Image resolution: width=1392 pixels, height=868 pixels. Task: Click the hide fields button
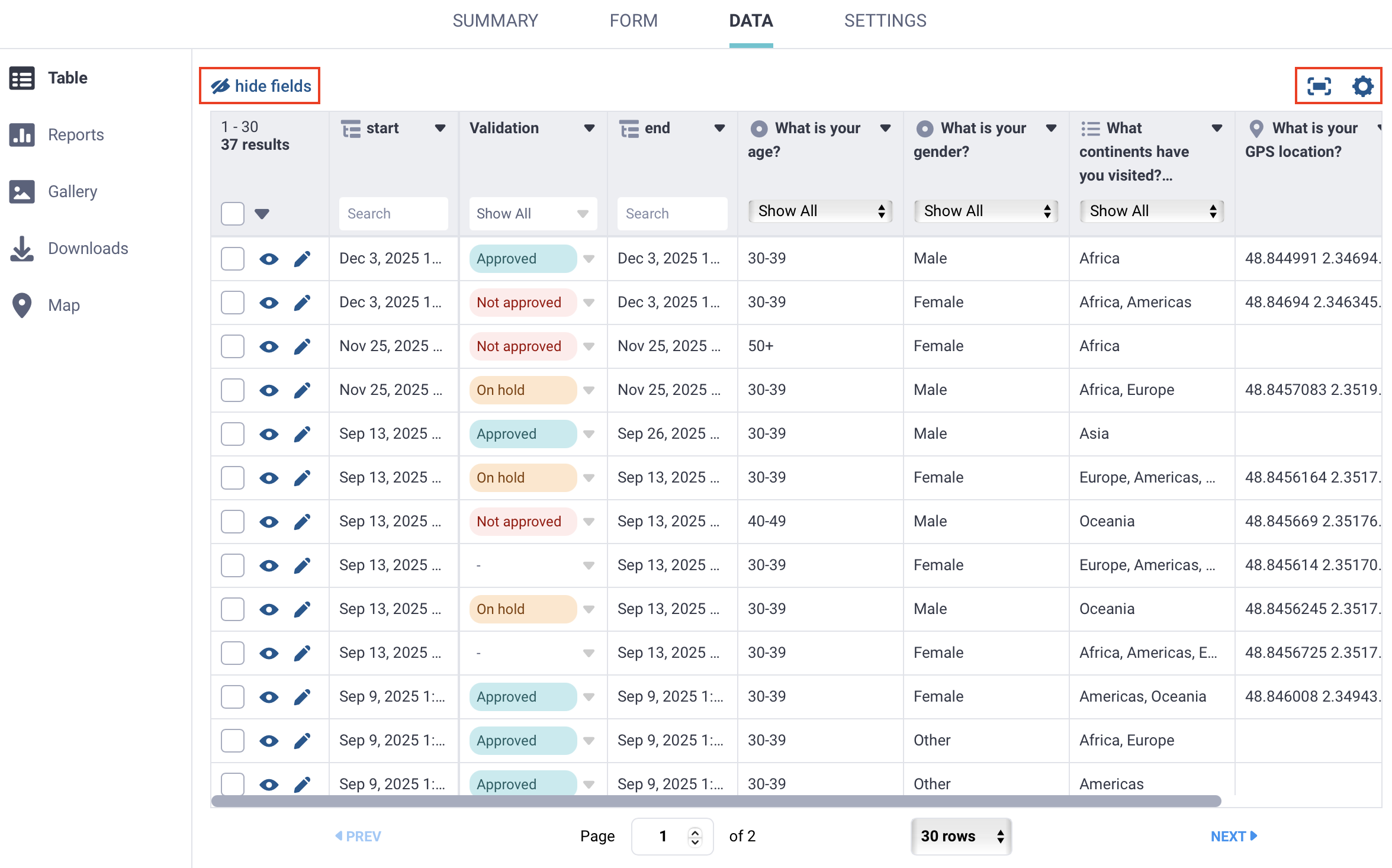point(259,86)
